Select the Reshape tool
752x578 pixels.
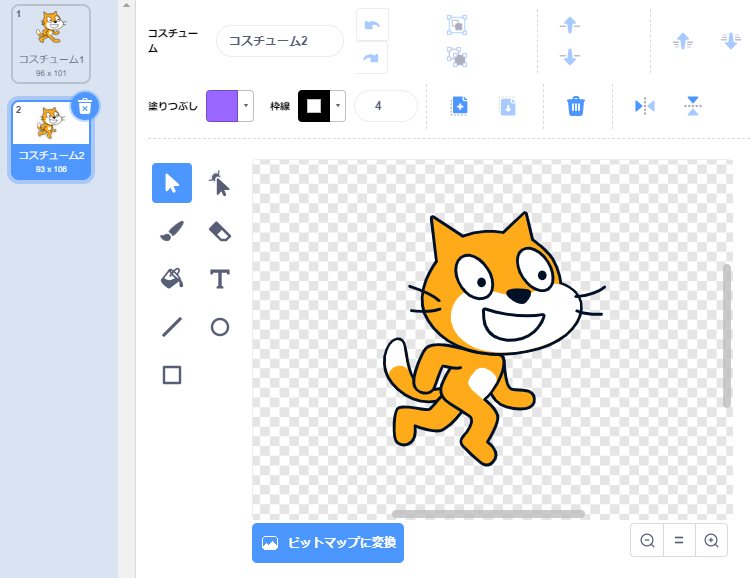220,183
